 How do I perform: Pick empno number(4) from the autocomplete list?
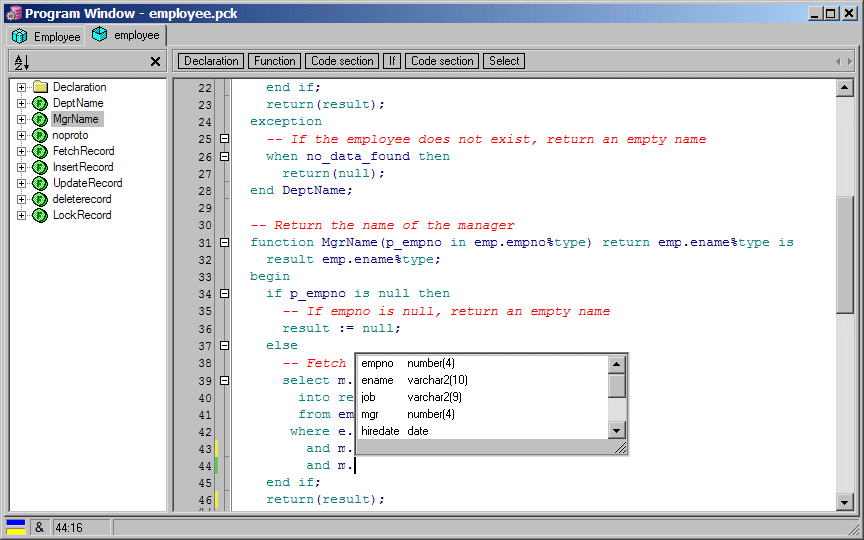point(483,363)
